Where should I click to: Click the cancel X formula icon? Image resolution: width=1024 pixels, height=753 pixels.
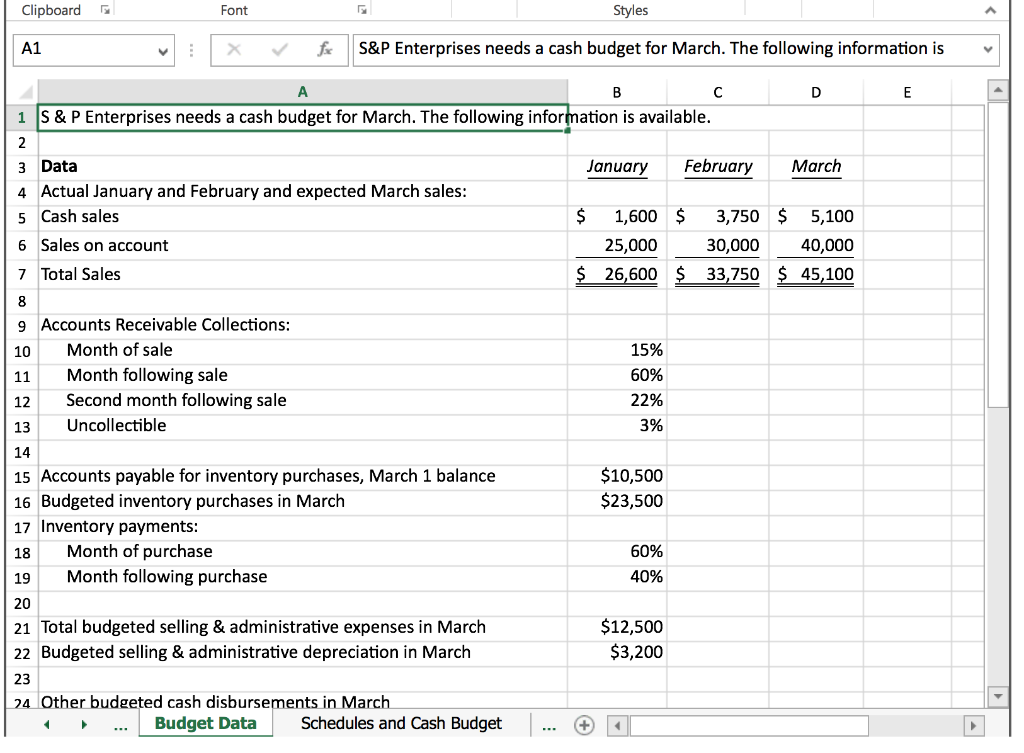point(234,50)
